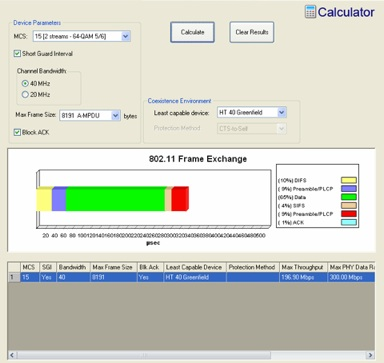Click the Bandwidth column header
This screenshot has width=384, height=363.
(x=73, y=267)
